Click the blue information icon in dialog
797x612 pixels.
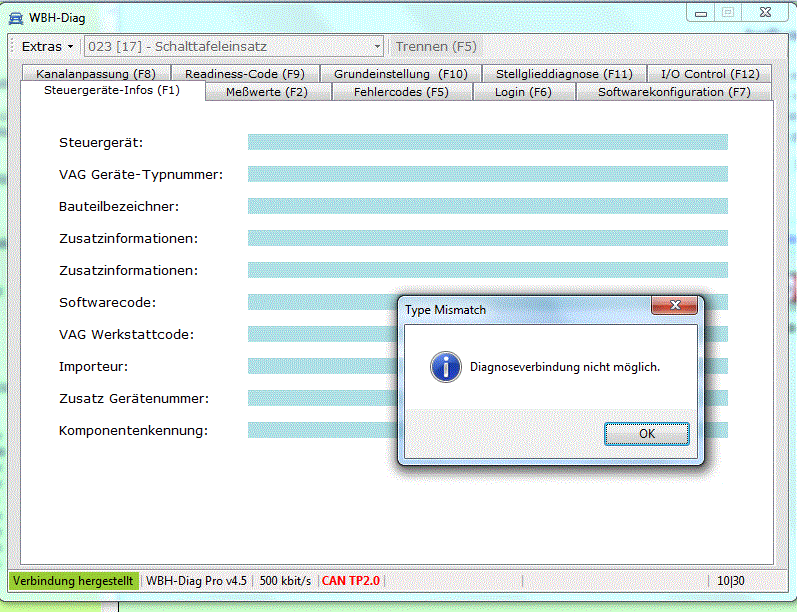pos(445,367)
